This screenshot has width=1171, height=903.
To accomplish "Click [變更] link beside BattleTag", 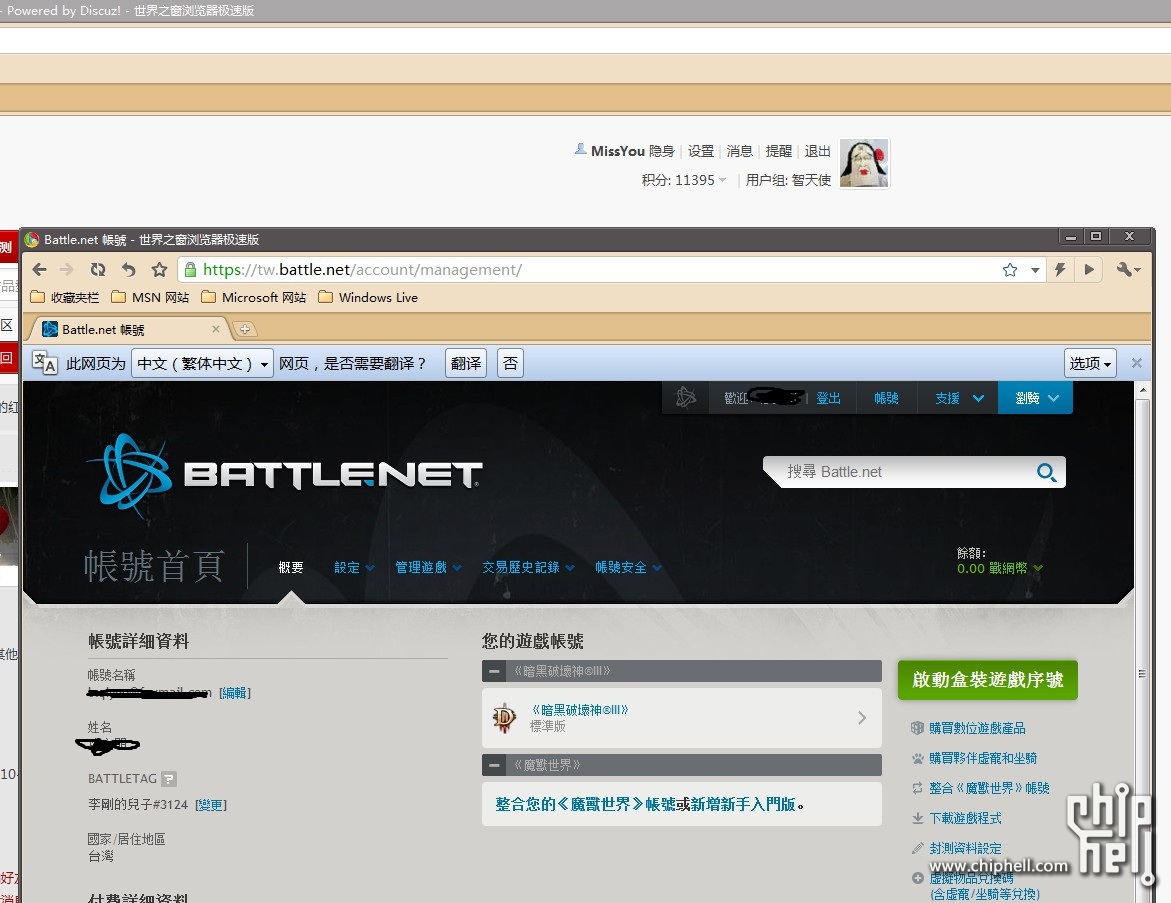I will [211, 805].
